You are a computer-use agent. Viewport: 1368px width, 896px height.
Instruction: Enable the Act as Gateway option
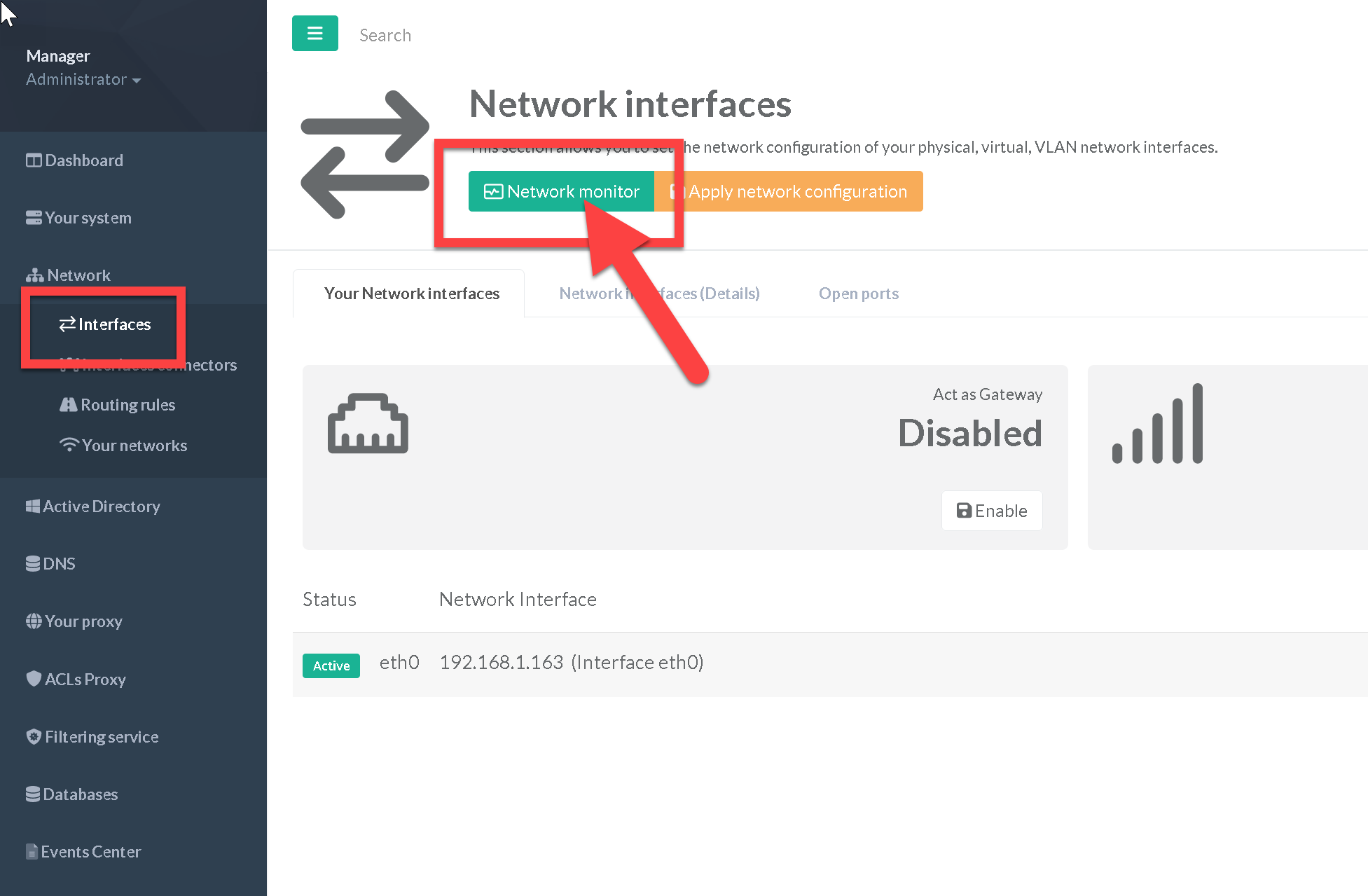991,511
